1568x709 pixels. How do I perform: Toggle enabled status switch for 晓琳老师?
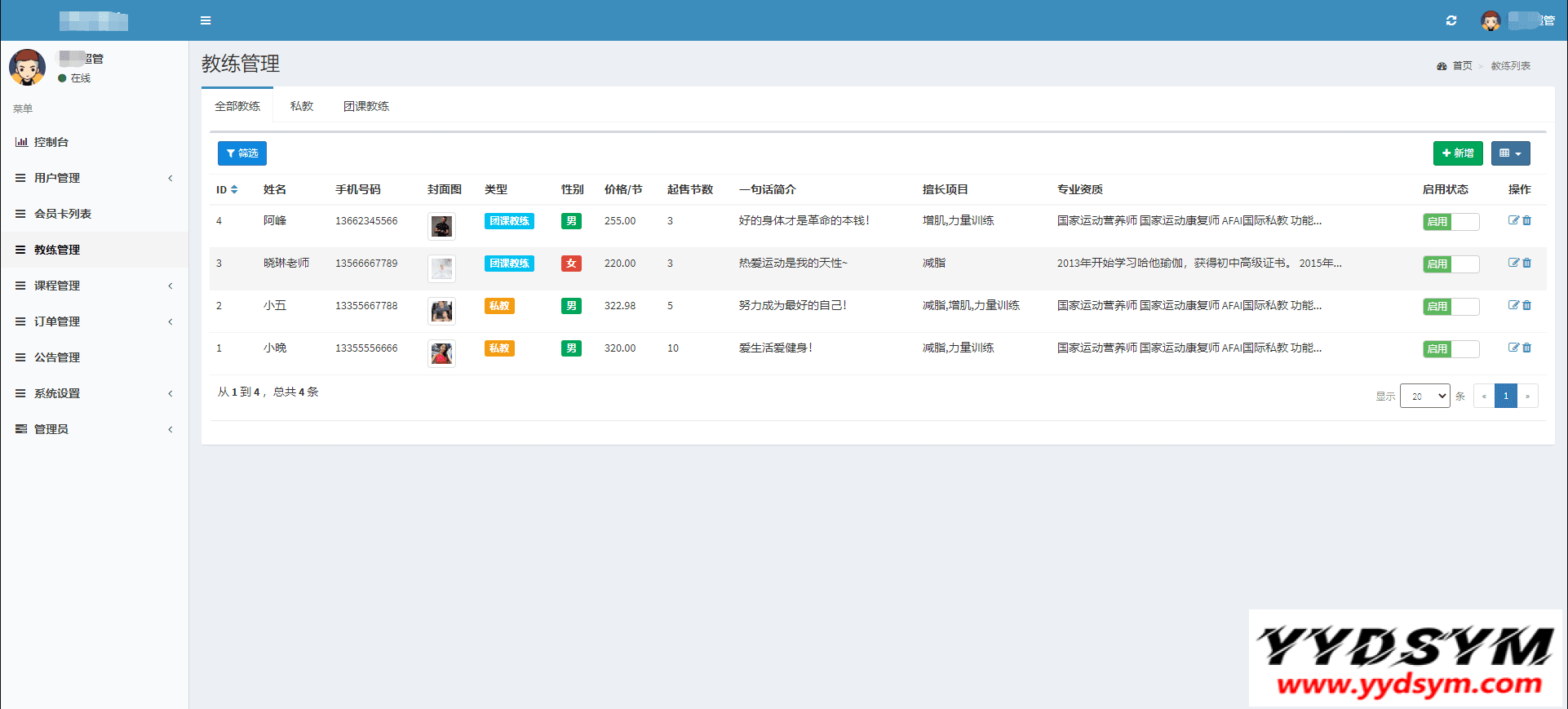1451,264
